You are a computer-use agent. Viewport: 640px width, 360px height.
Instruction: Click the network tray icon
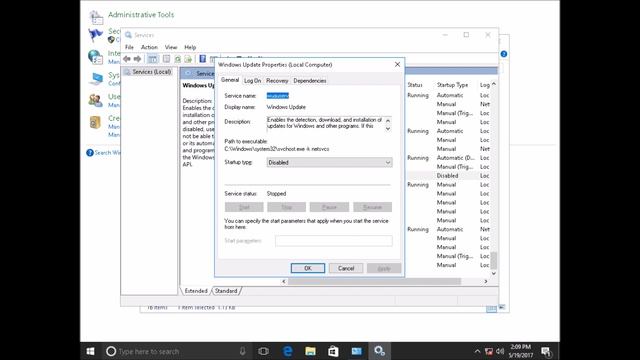[489, 351]
